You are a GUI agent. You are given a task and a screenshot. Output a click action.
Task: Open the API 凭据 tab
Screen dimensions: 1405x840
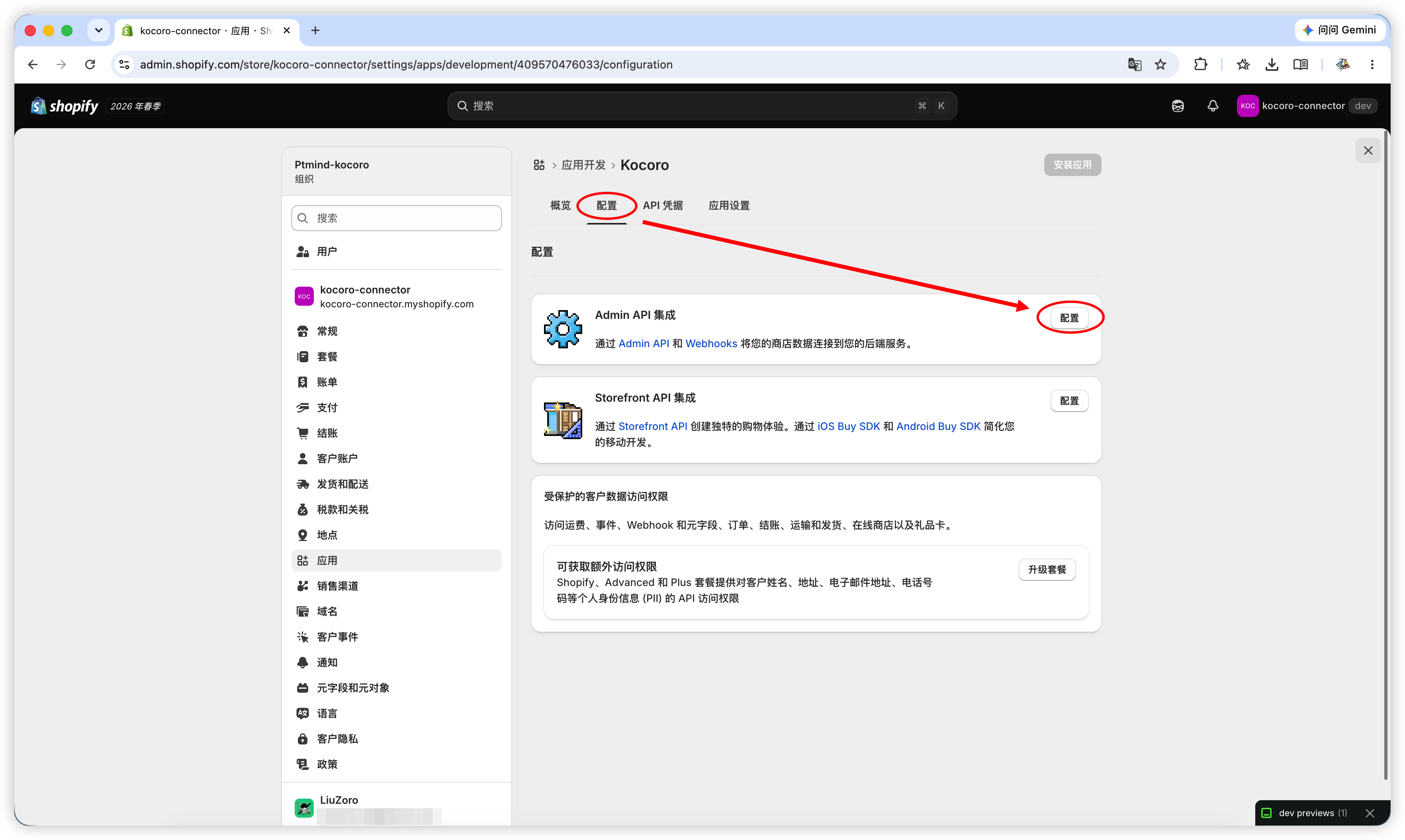point(662,205)
